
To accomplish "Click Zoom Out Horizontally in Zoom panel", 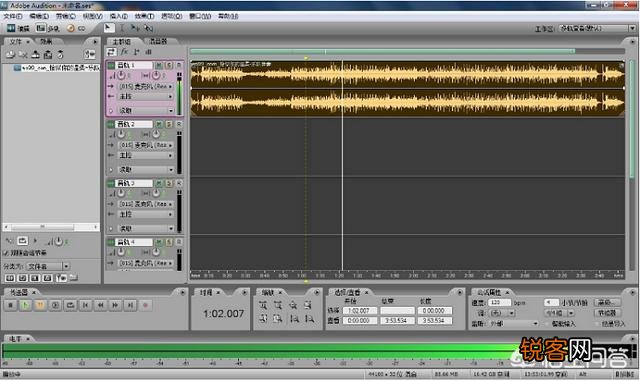I will (278, 305).
